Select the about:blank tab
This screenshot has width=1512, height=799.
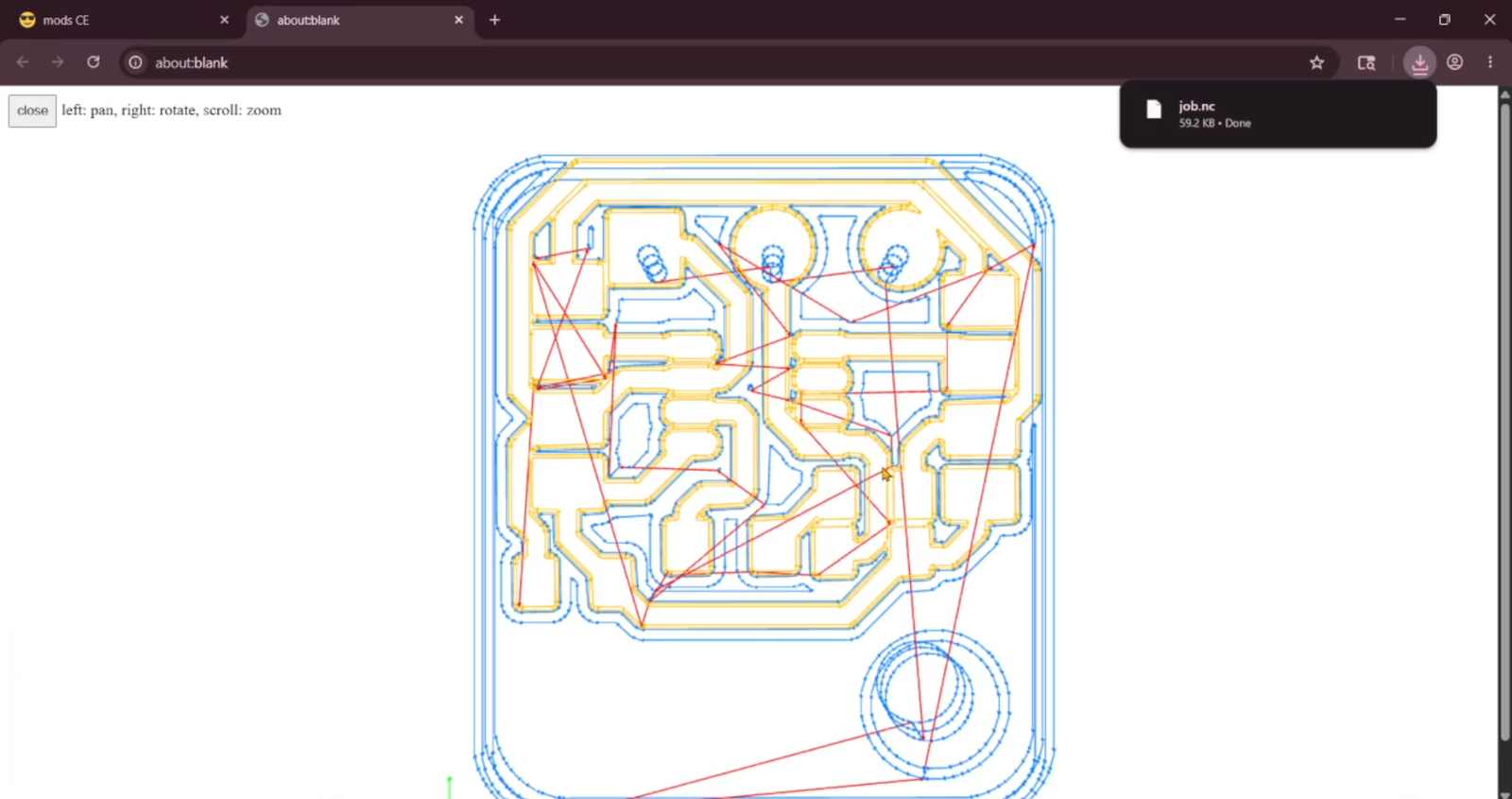359,20
